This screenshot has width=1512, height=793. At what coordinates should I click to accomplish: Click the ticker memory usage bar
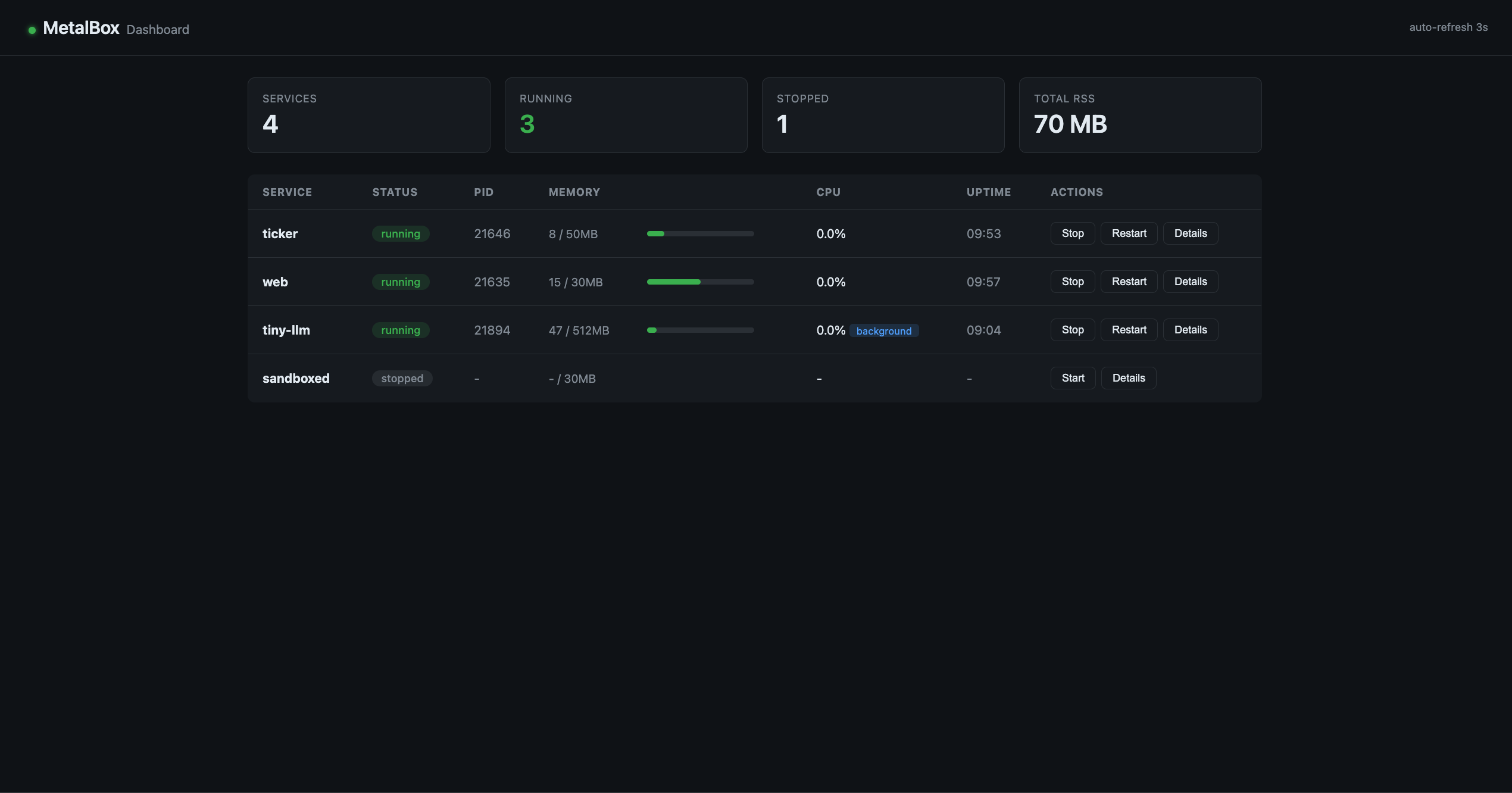click(x=701, y=233)
